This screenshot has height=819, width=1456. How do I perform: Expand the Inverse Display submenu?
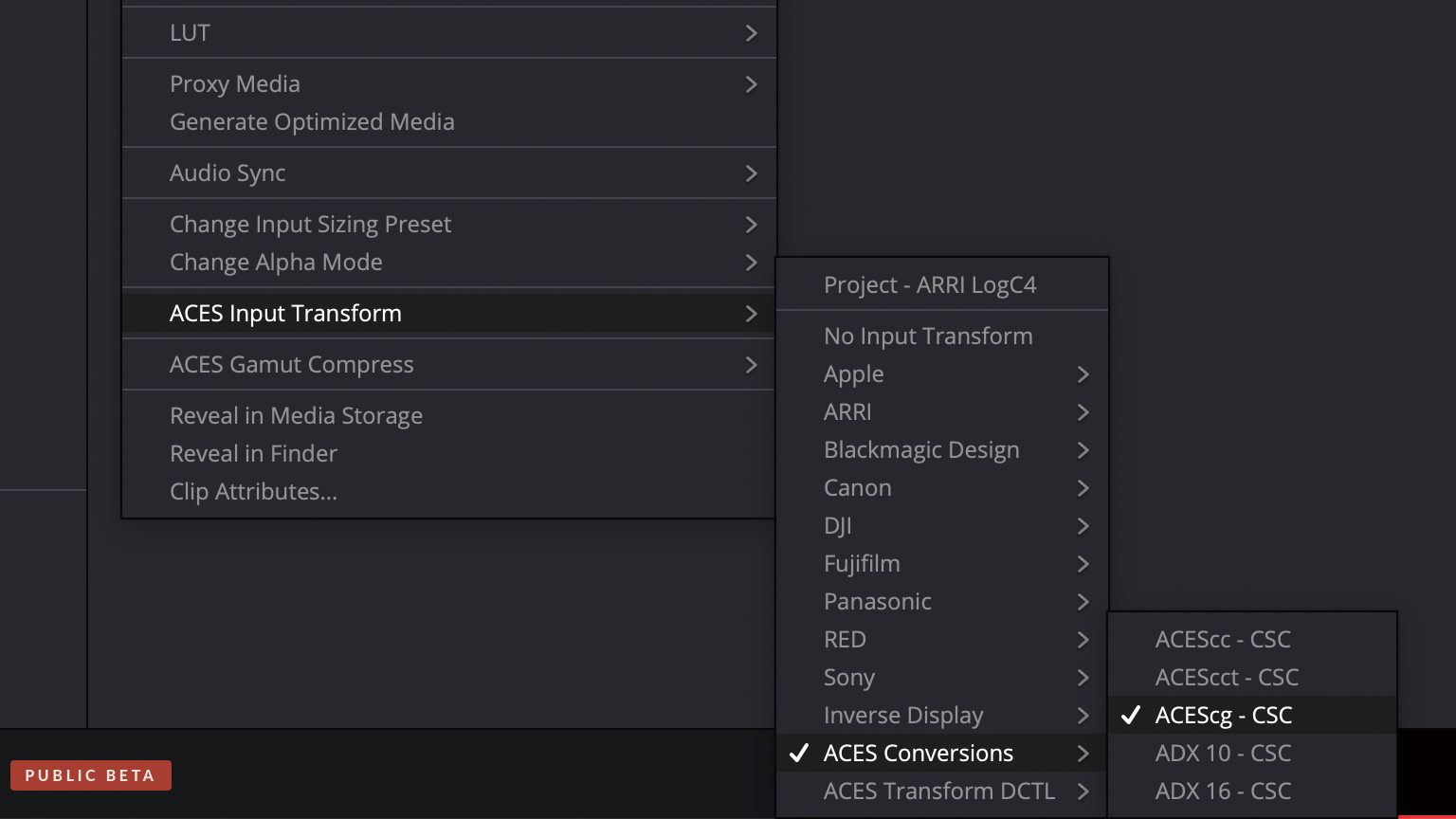(x=942, y=716)
